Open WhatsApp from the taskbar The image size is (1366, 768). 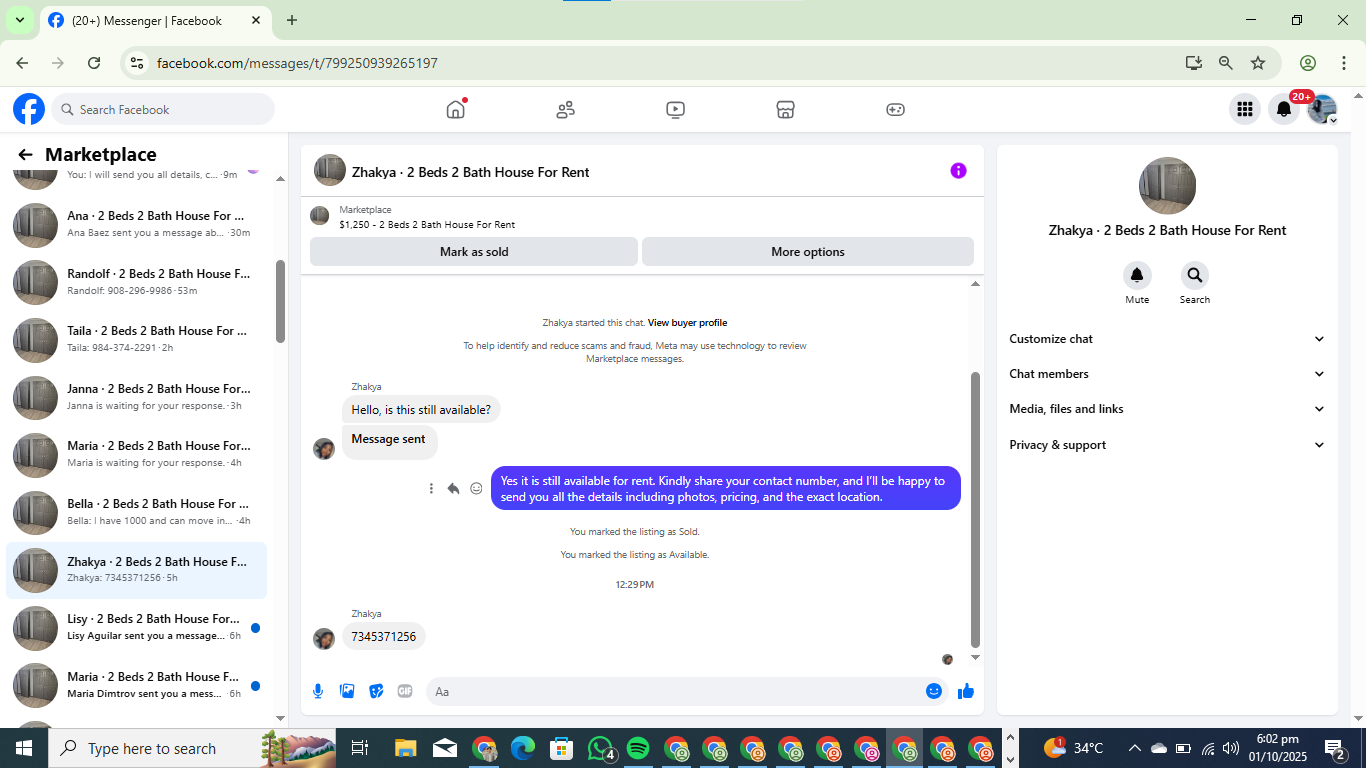(600, 748)
